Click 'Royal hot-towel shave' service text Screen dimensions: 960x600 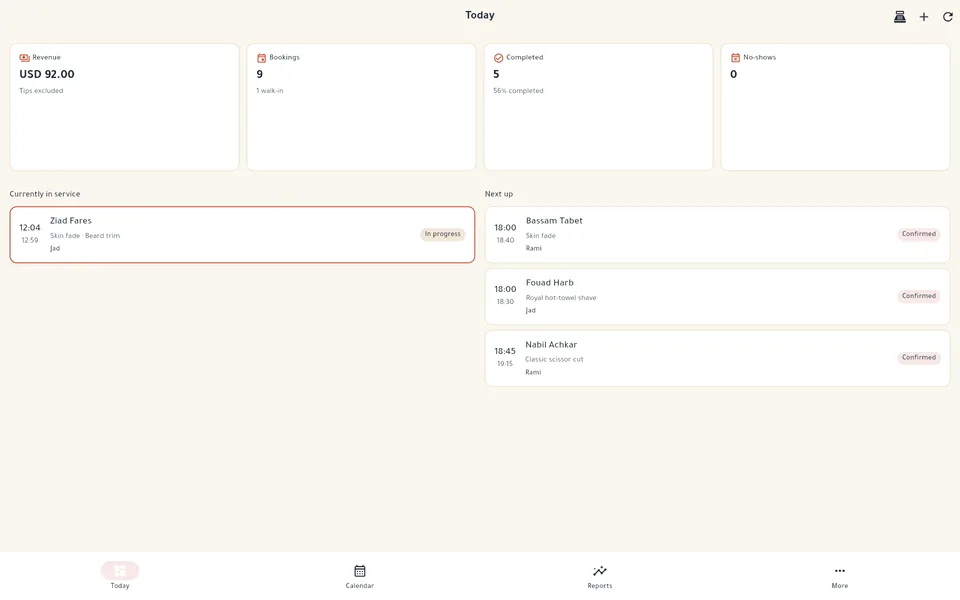tap(561, 298)
